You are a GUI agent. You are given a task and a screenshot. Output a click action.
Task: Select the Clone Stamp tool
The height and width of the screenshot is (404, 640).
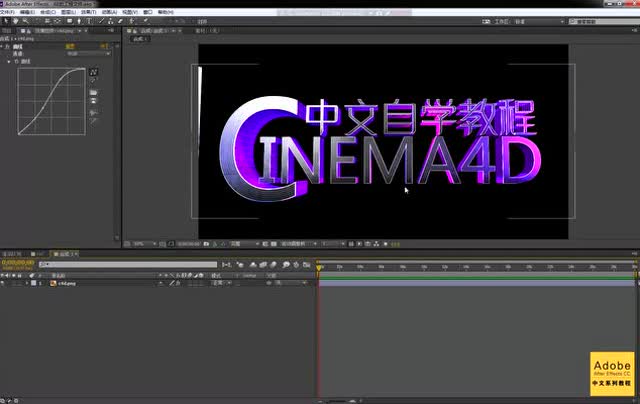110,21
